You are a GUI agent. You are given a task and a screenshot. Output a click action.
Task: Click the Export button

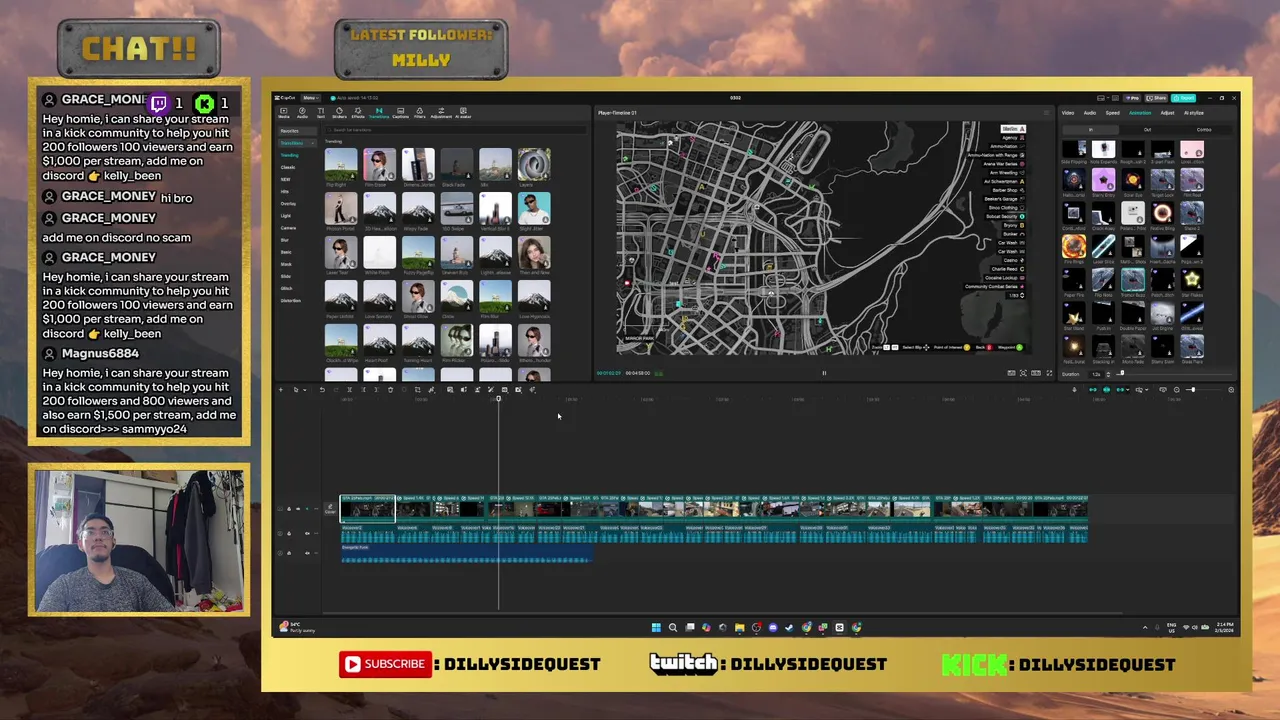click(x=1184, y=98)
